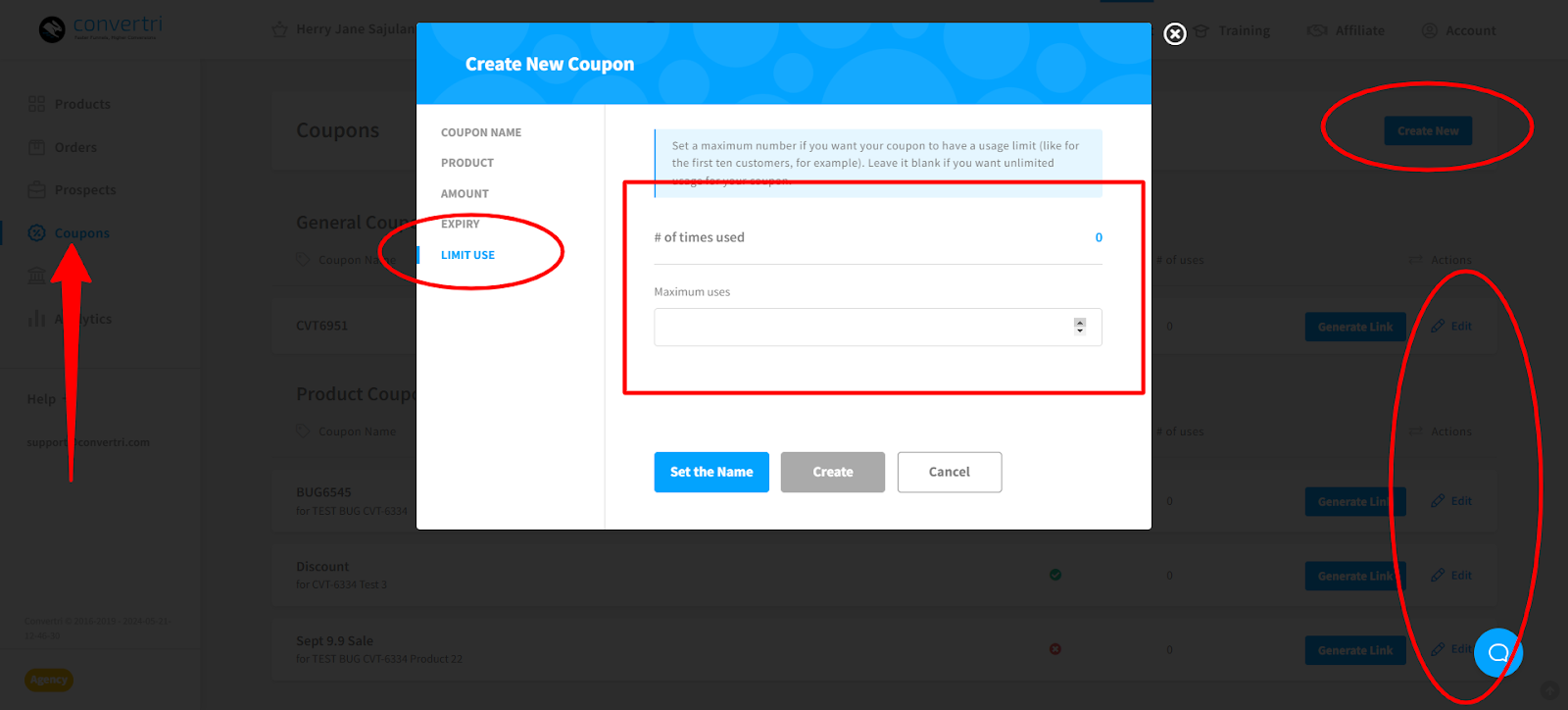
Task: Click the Convertri logo
Action: pos(101,27)
